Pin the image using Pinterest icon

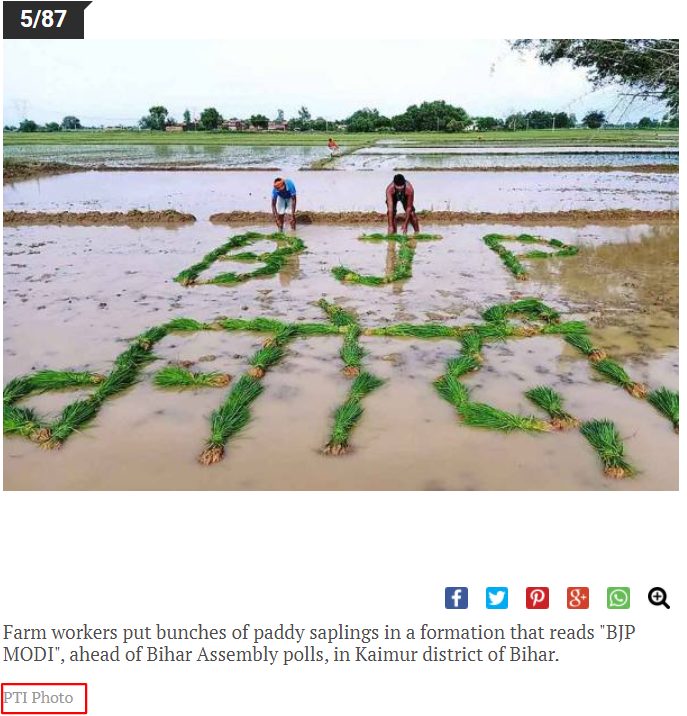(x=537, y=598)
